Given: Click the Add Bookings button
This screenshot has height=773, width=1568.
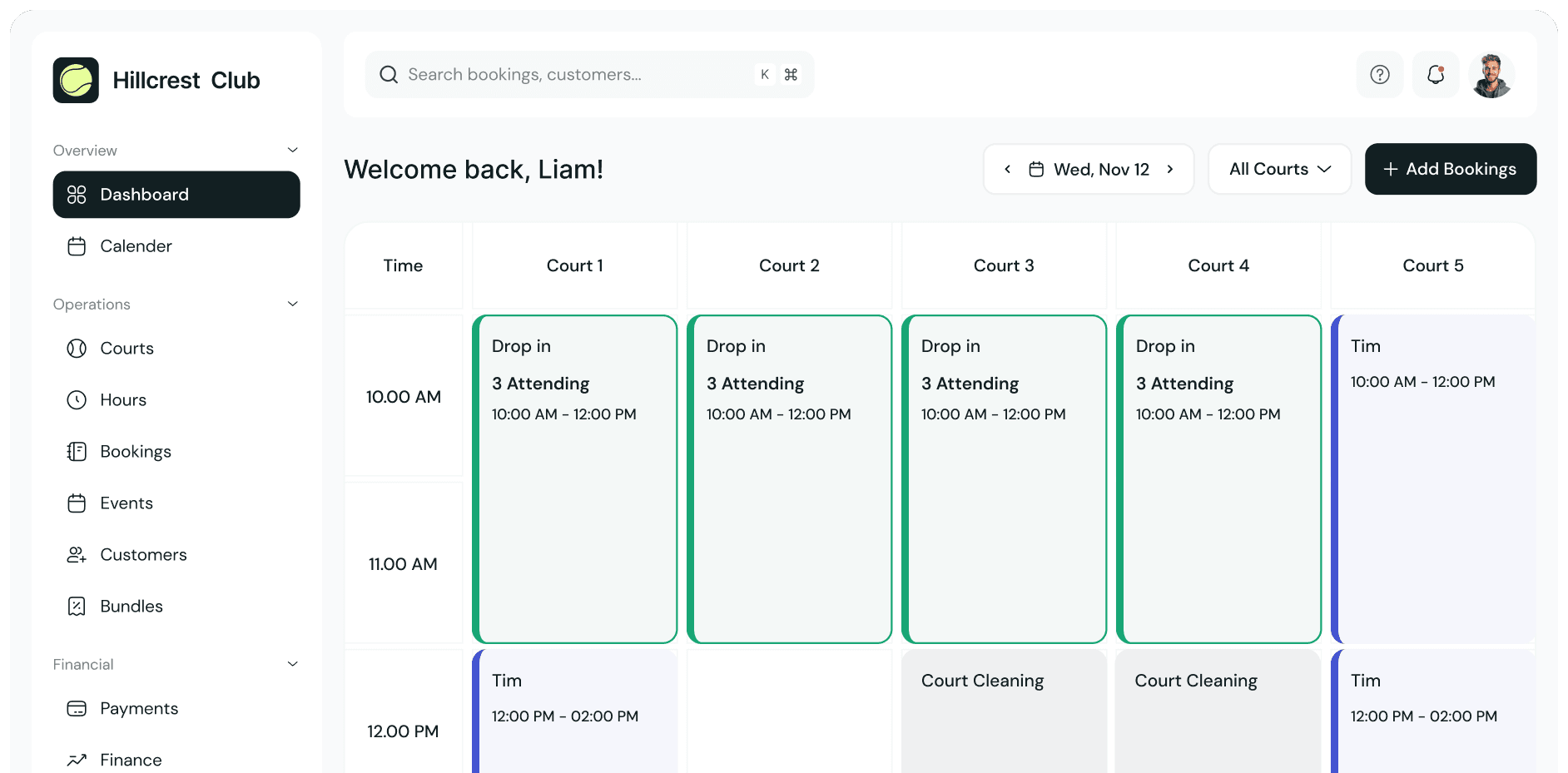Looking at the screenshot, I should [1450, 169].
